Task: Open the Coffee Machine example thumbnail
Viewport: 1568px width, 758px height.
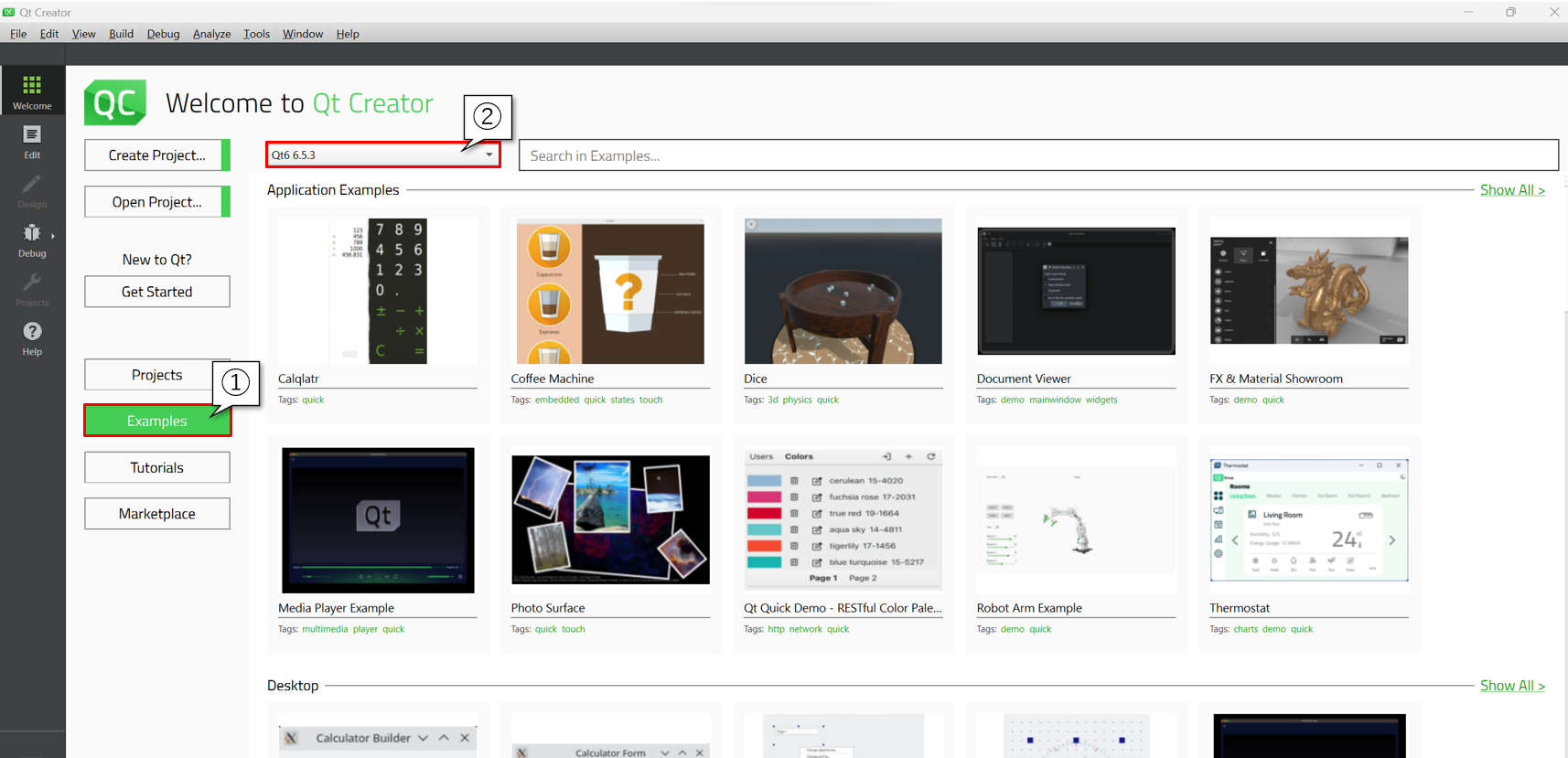Action: tap(610, 291)
